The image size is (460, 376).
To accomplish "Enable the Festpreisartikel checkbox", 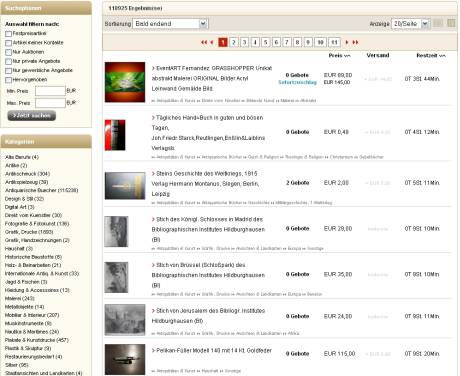I will pyautogui.click(x=8, y=34).
